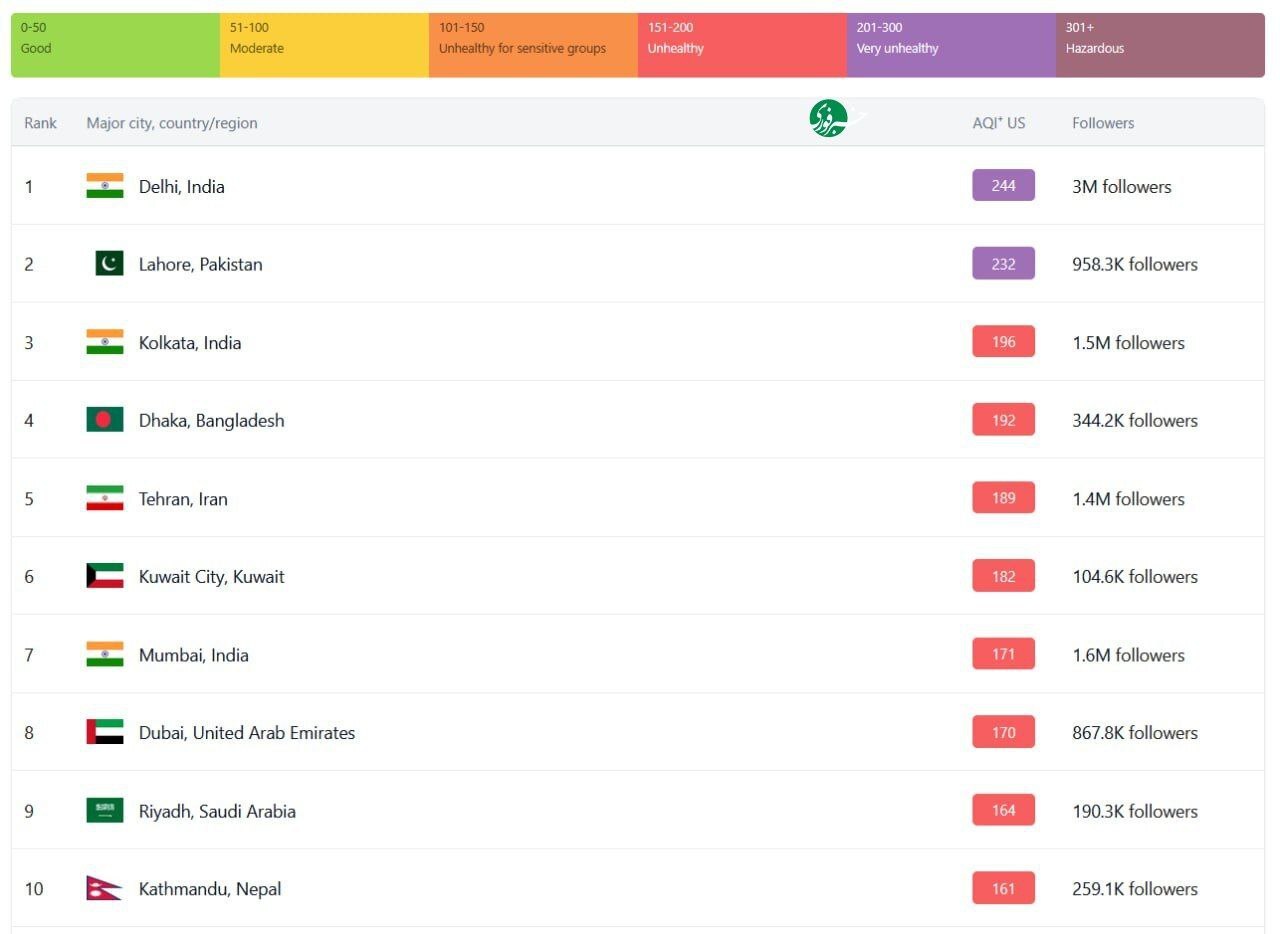Click the Saudi Arabia flag icon

[105, 810]
